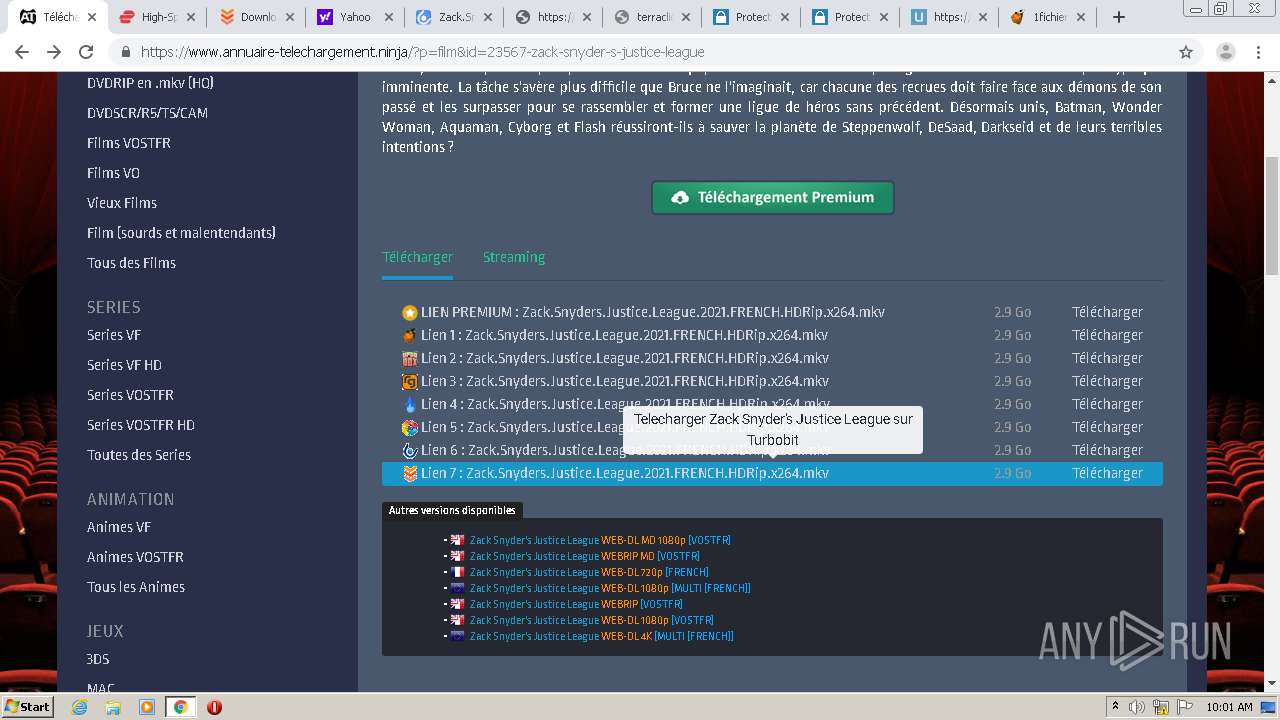The width and height of the screenshot is (1280, 720).
Task: Reload the current page
Action: (x=86, y=52)
